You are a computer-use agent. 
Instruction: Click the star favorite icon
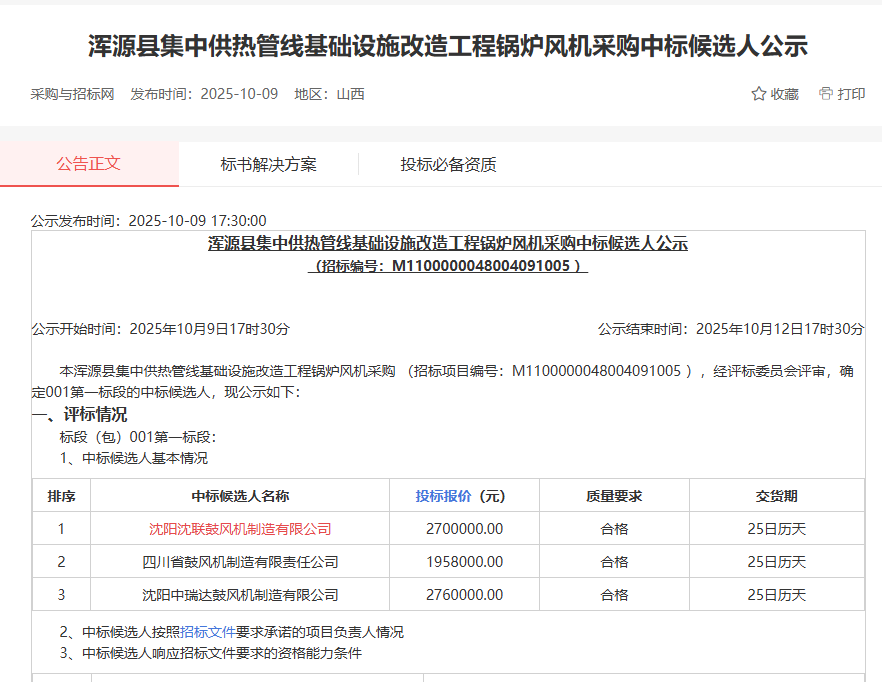click(x=758, y=93)
